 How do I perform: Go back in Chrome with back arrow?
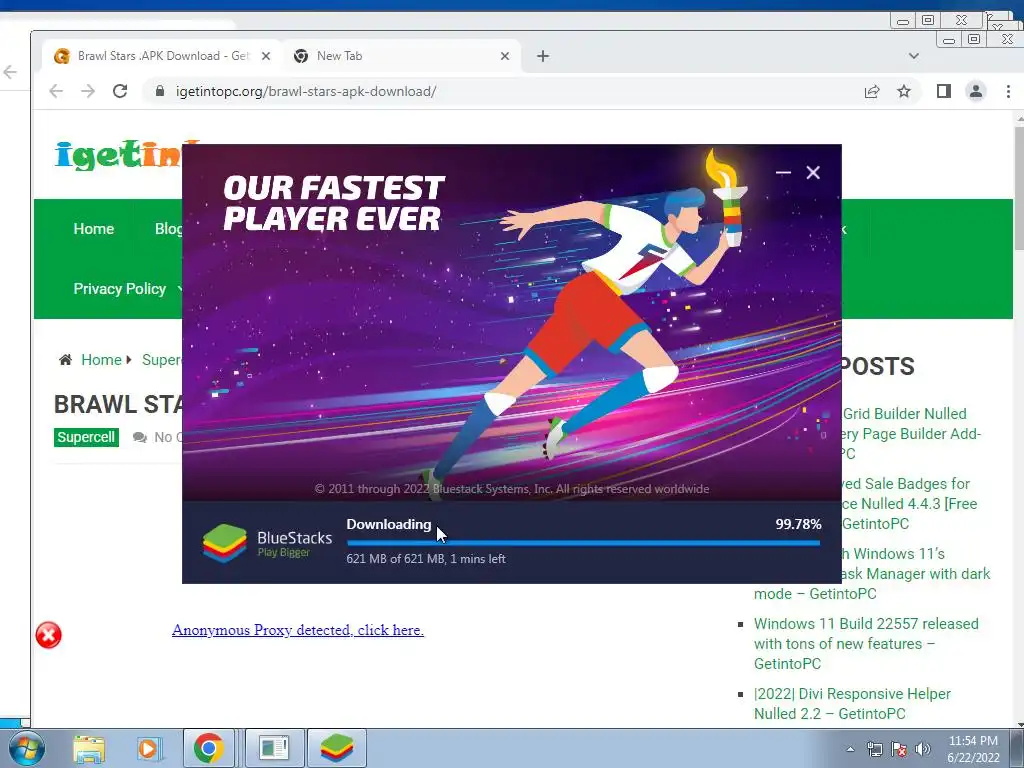(x=56, y=91)
